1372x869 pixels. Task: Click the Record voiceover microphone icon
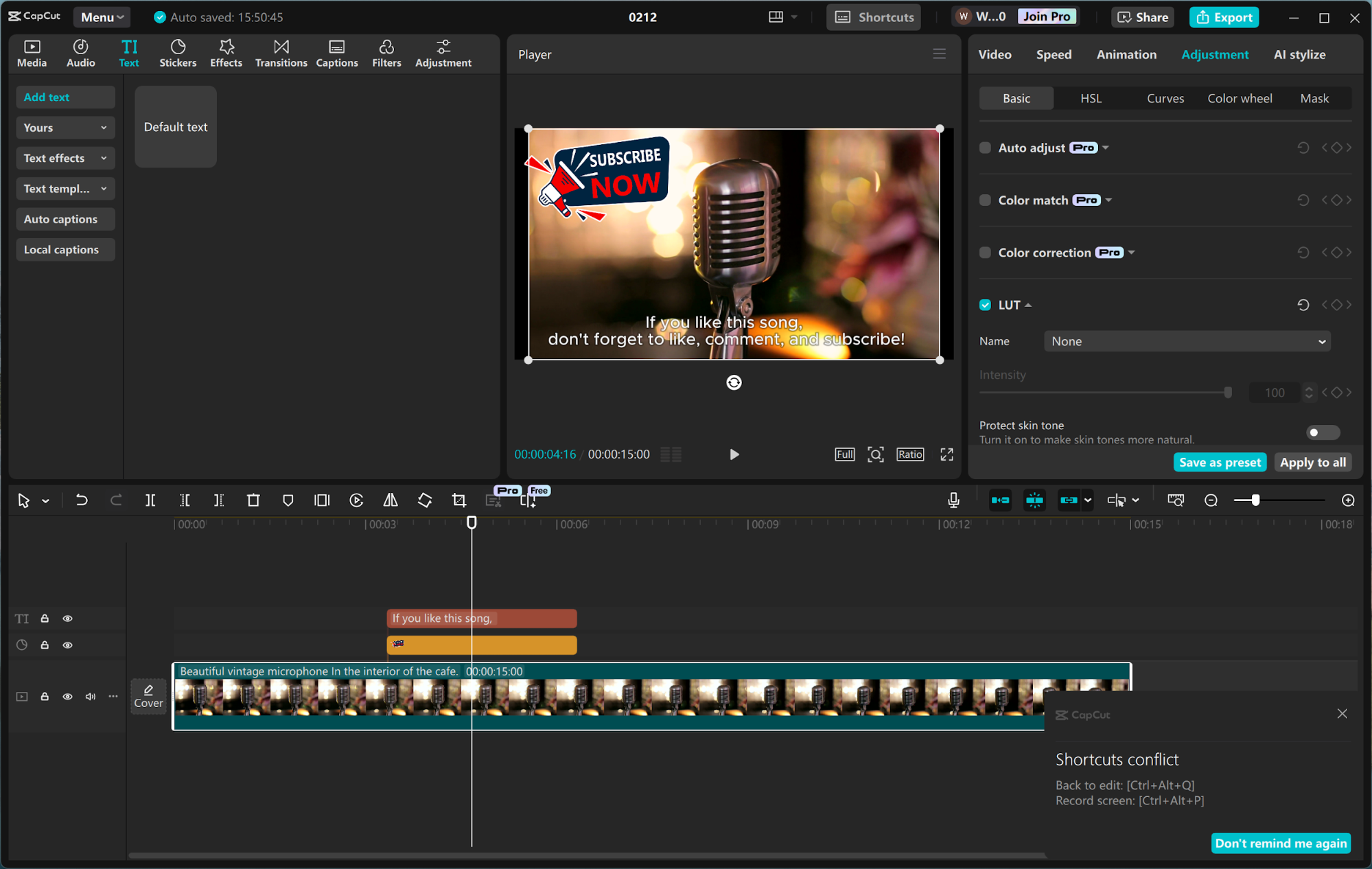coord(953,500)
